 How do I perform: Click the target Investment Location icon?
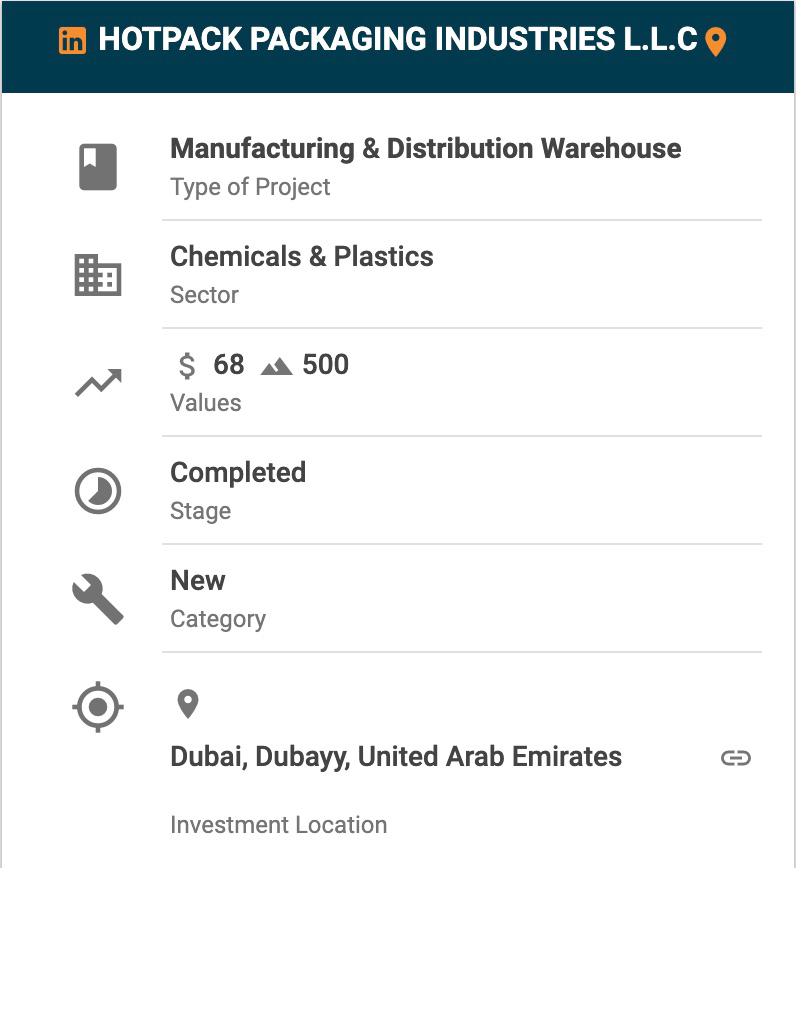pyautogui.click(x=98, y=707)
